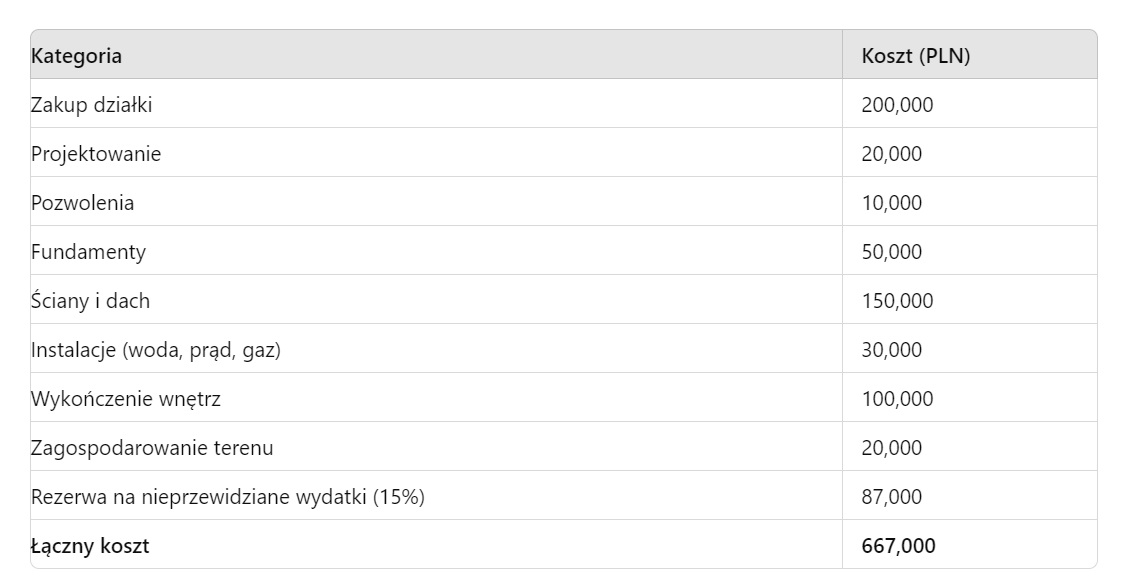Select the 667,000 total value
This screenshot has height=583, width=1129.
(898, 546)
